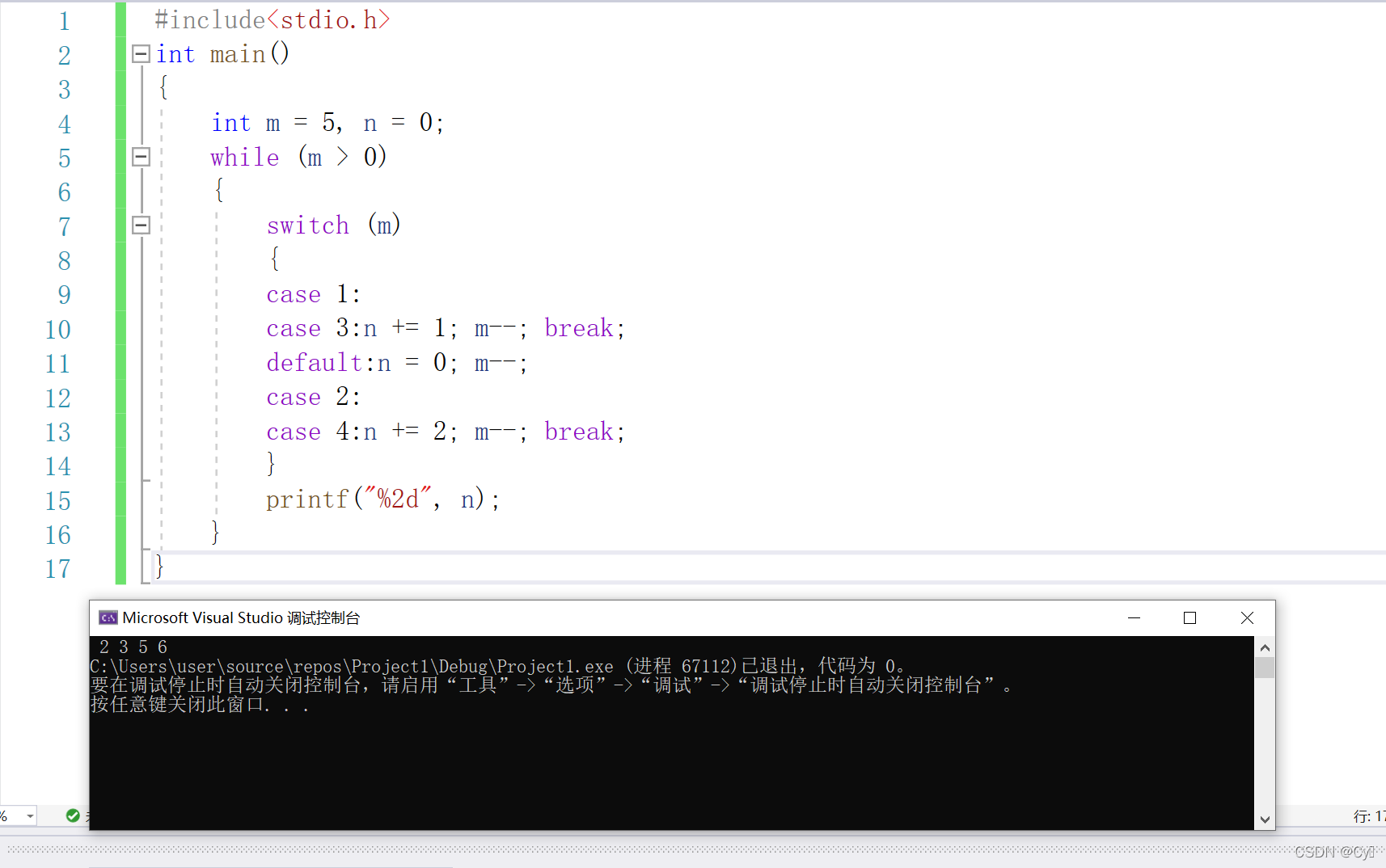Click line number 17 in the gutter
Viewport: 1386px width, 868px height.
click(57, 569)
